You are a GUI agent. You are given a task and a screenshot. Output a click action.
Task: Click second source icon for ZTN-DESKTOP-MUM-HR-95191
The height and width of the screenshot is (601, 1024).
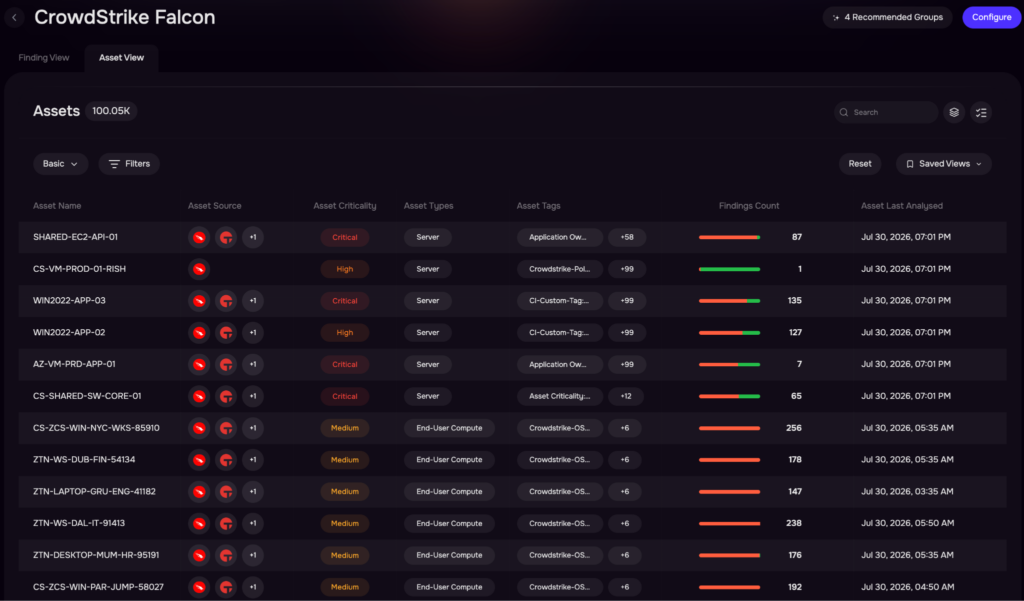226,555
